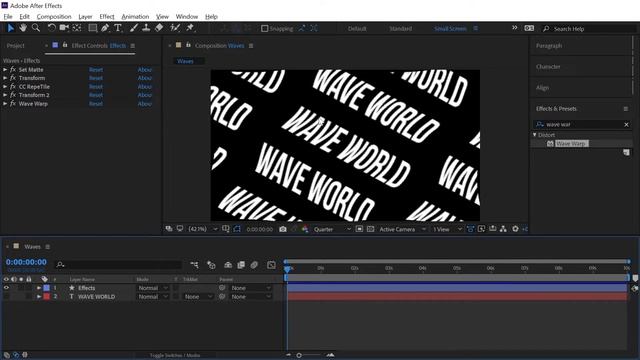Select the Selection arrow tool
640x360 pixels.
click(x=11, y=28)
